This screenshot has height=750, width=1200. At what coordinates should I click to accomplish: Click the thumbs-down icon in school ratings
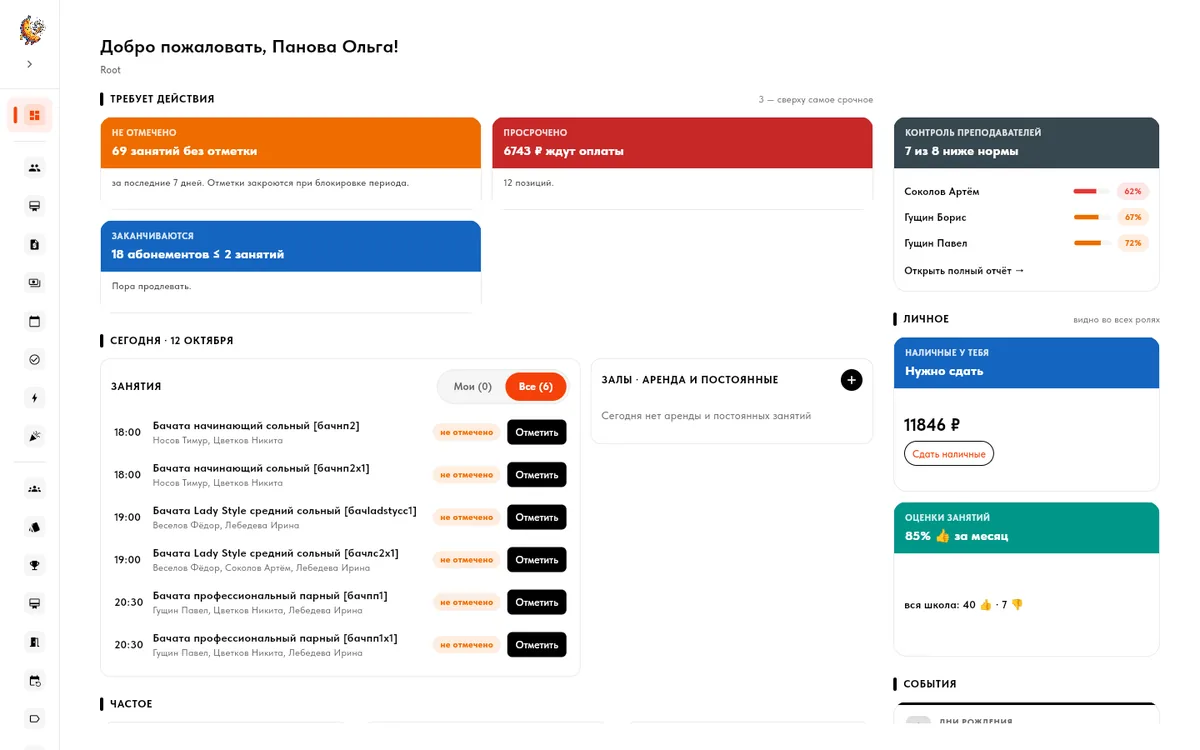tap(1017, 605)
